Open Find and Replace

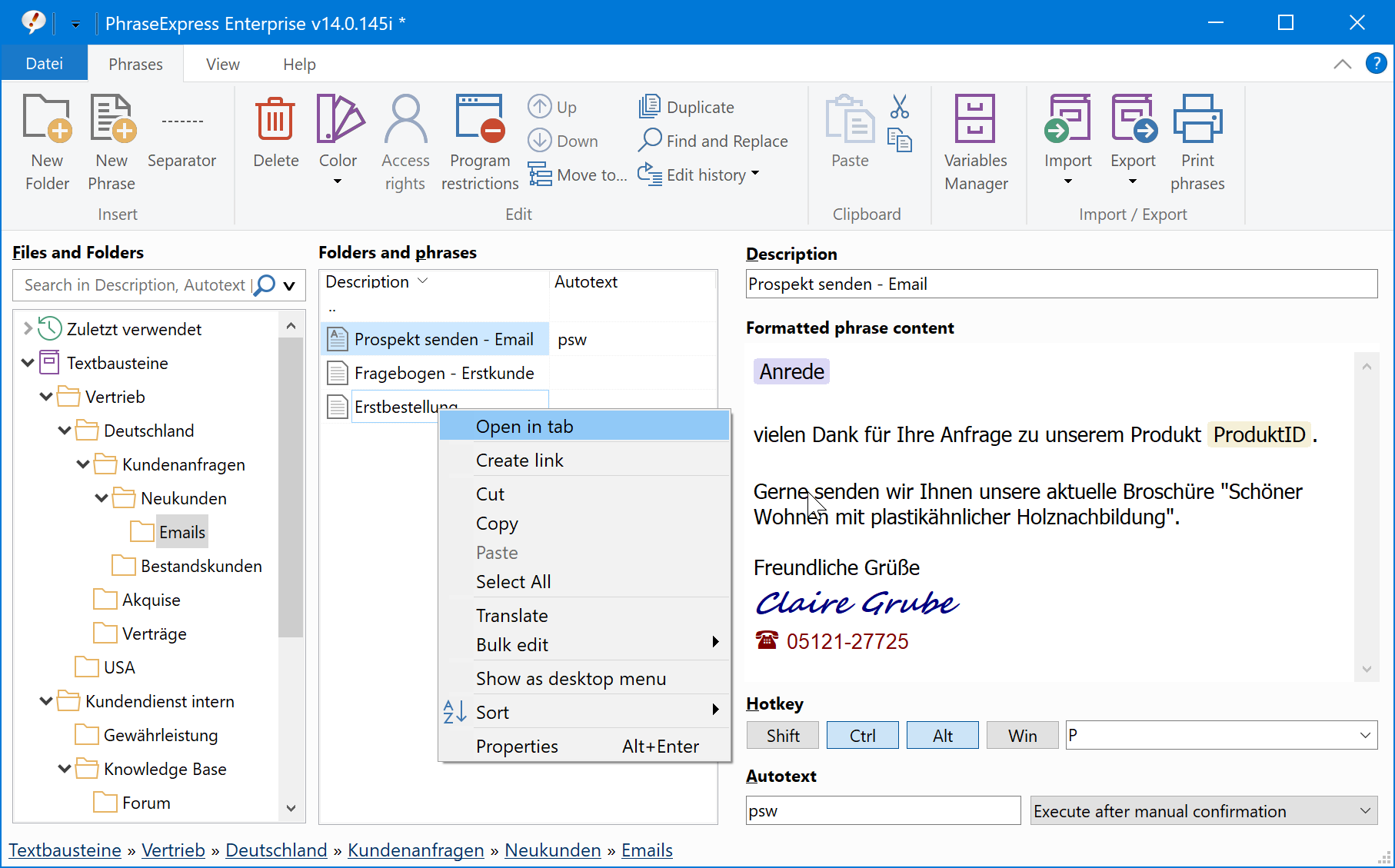pyautogui.click(x=714, y=141)
